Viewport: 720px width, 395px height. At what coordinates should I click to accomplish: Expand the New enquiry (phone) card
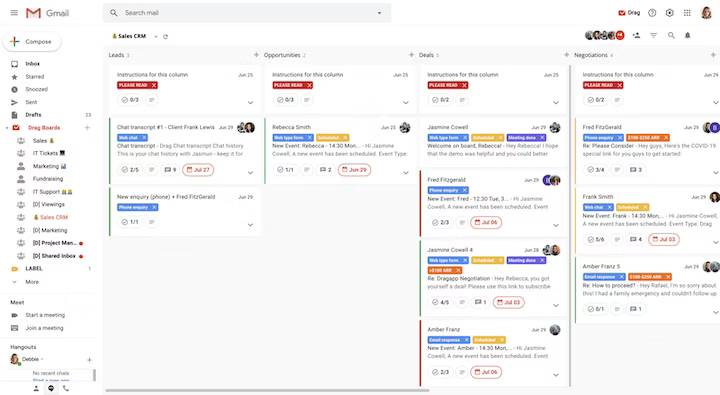pyautogui.click(x=250, y=225)
